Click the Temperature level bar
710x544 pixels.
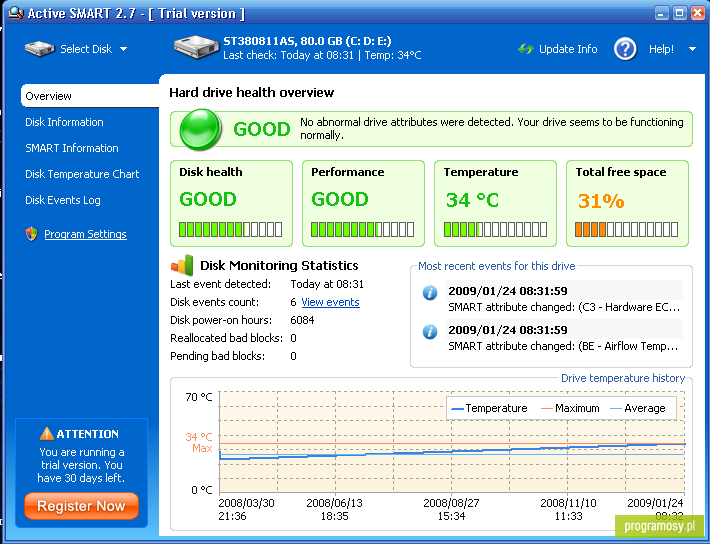(495, 229)
